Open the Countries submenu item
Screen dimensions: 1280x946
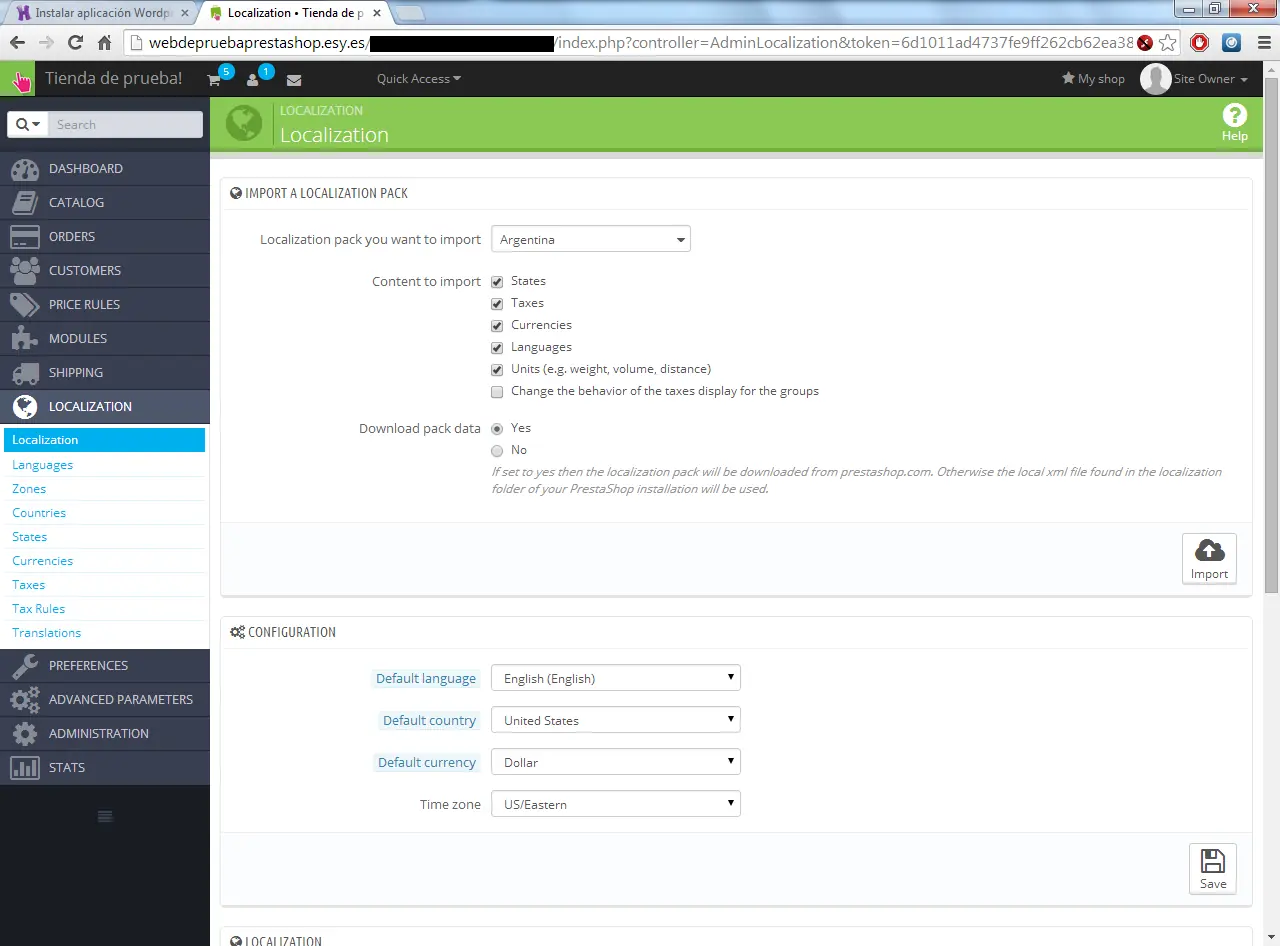click(x=39, y=513)
